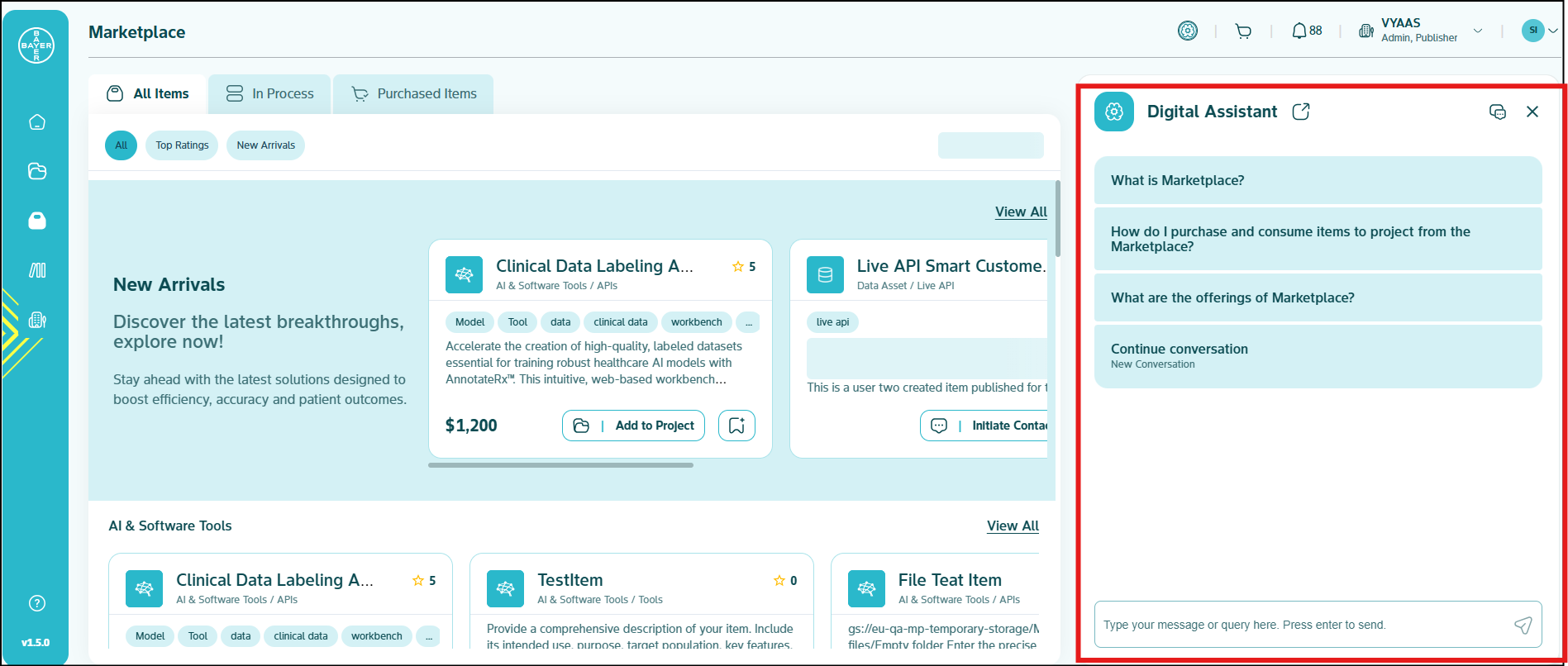Image resolution: width=1568 pixels, height=666 pixels.
Task: Open the folders icon in left sidebar
Action: (x=37, y=171)
